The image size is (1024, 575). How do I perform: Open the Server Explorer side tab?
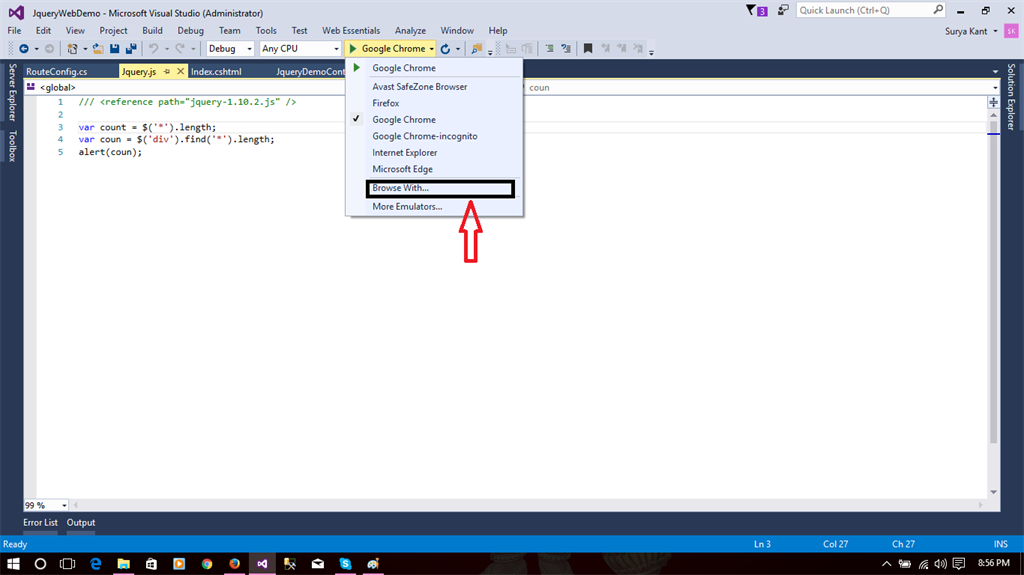12,92
